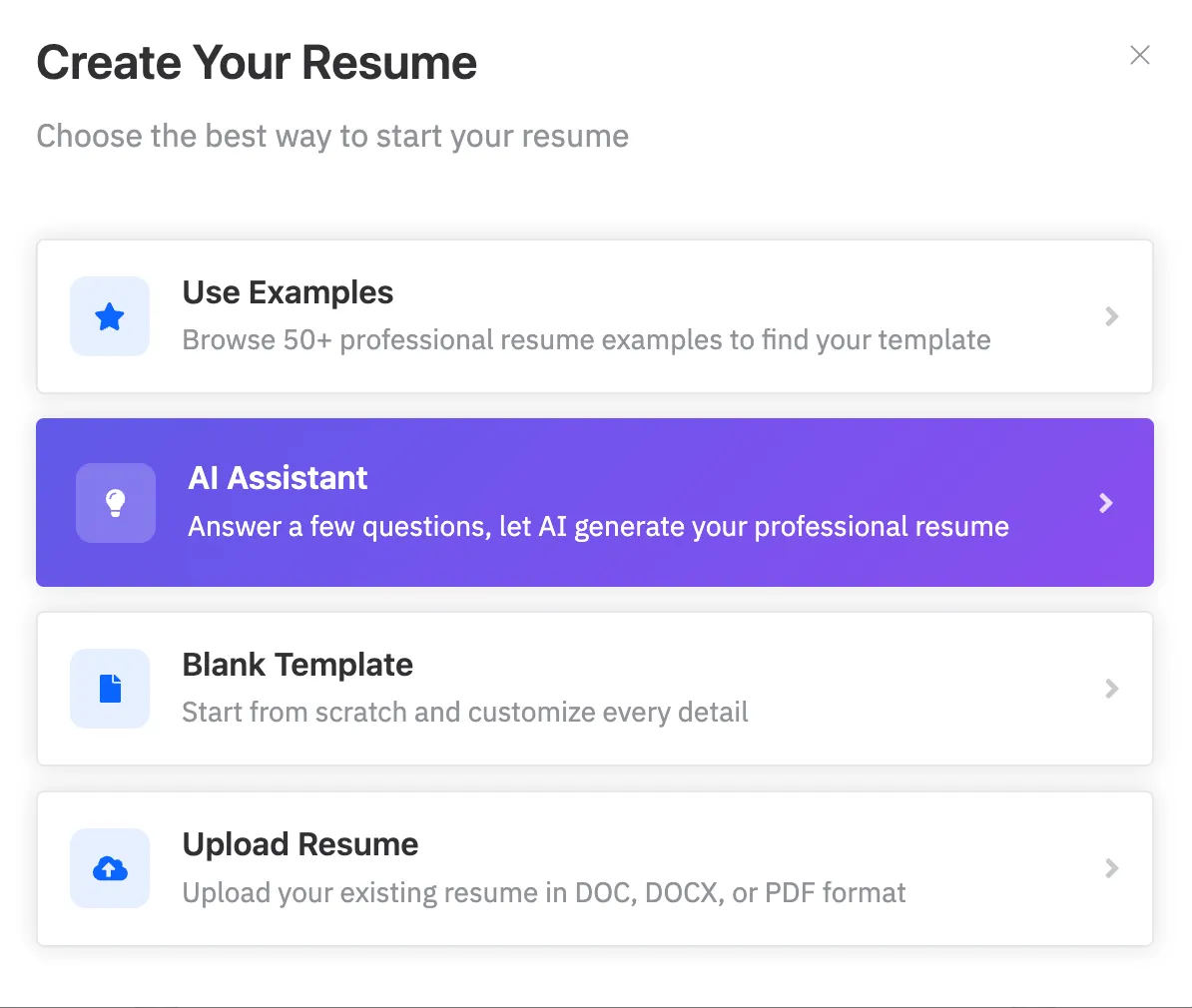Click 'Upload your existing resume' description text
This screenshot has height=1008, width=1192.
[543, 892]
